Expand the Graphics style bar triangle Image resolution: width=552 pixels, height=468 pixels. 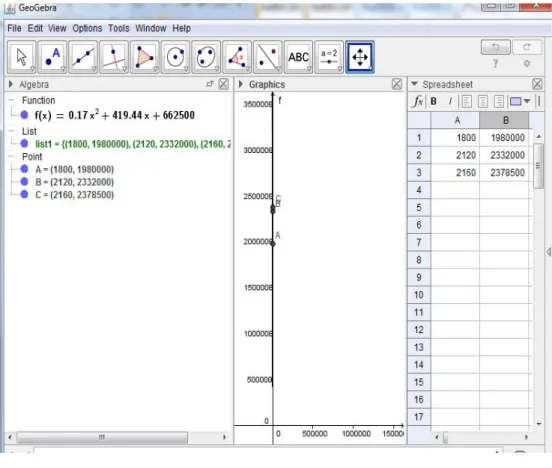click(241, 84)
